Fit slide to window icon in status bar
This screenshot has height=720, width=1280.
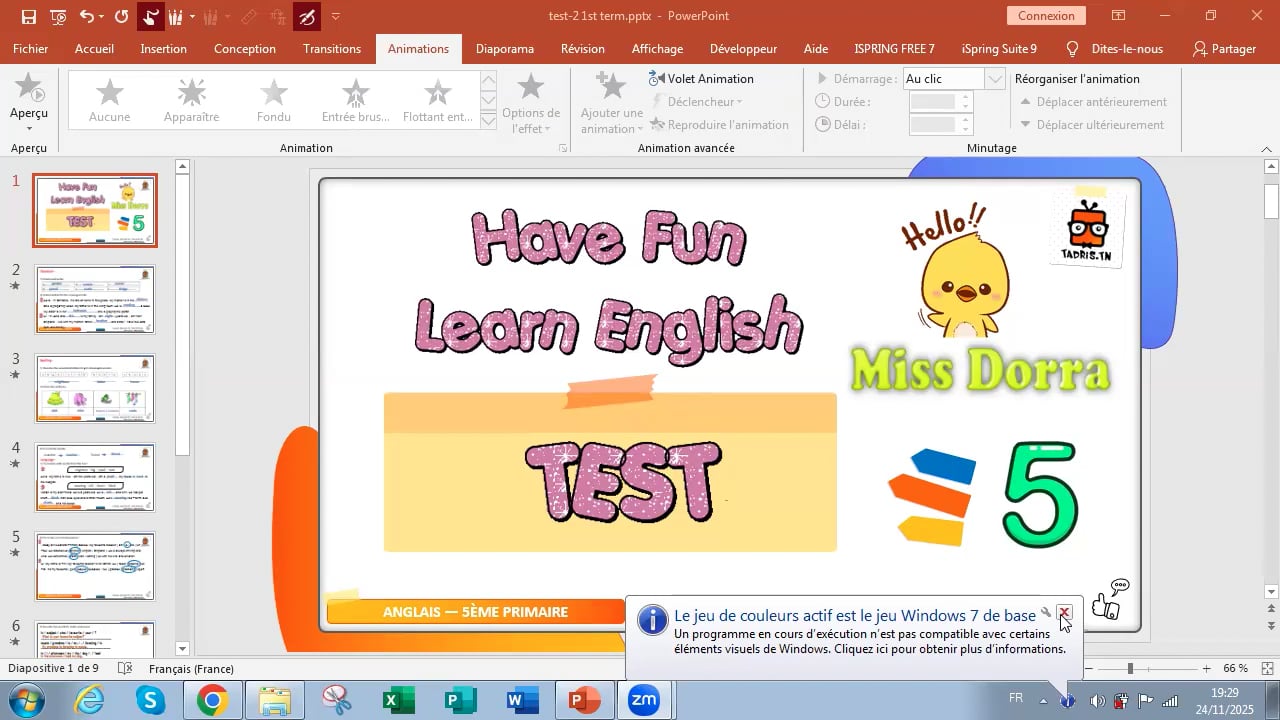[1267, 668]
